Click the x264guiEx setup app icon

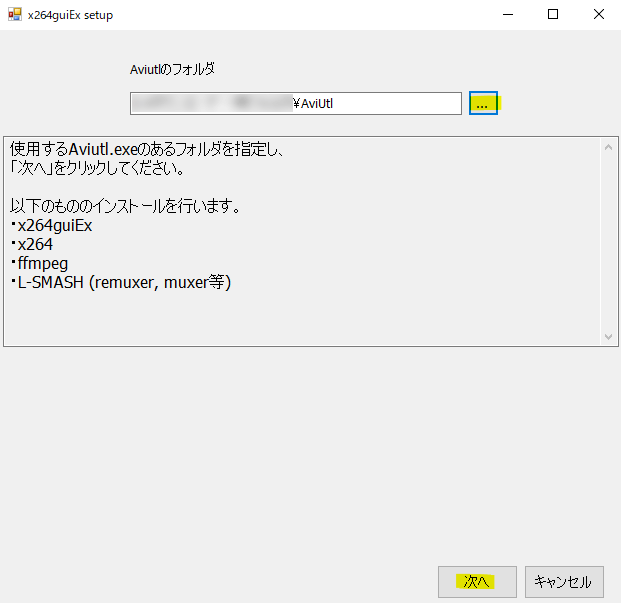click(15, 15)
